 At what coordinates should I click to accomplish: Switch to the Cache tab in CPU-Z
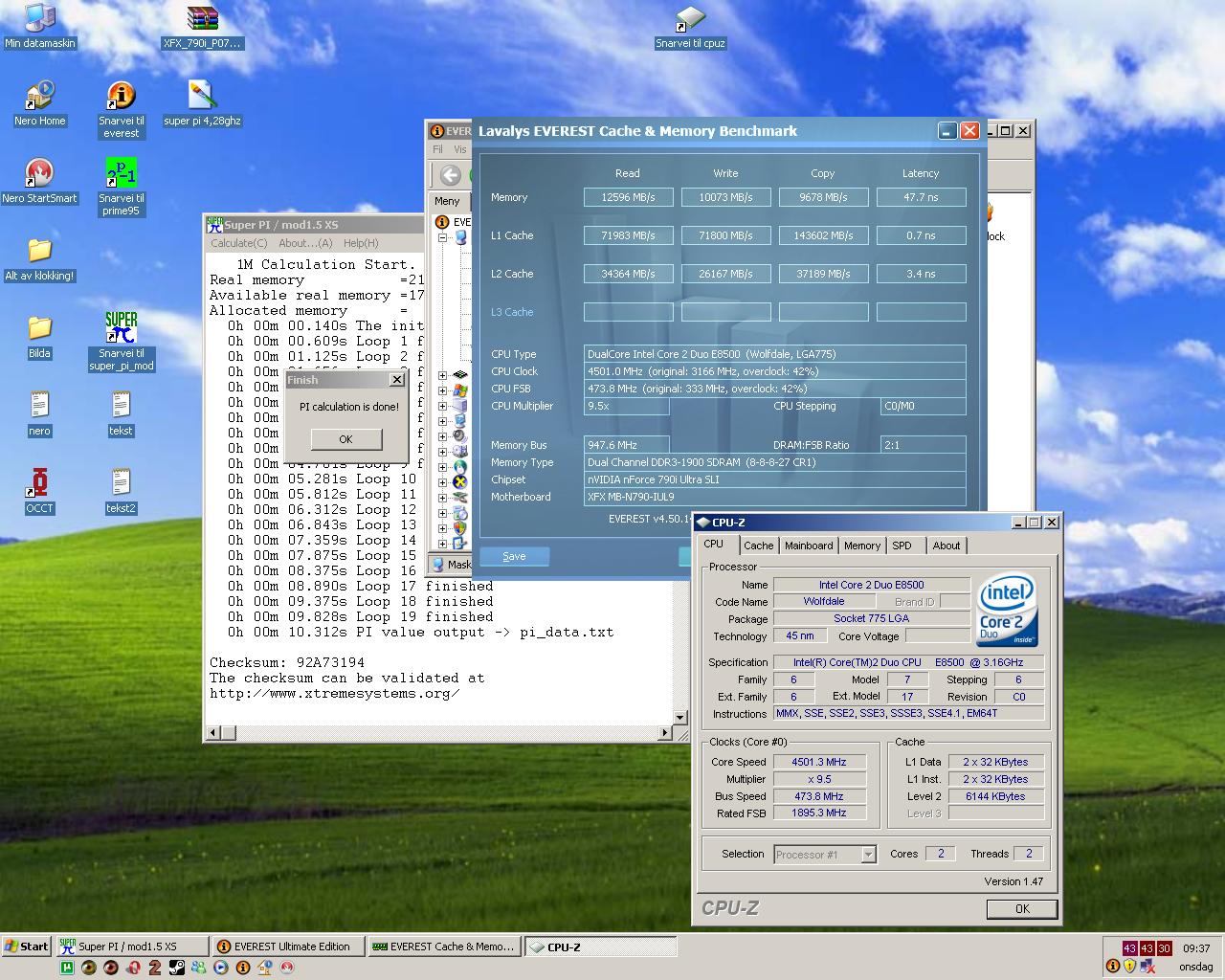click(759, 546)
